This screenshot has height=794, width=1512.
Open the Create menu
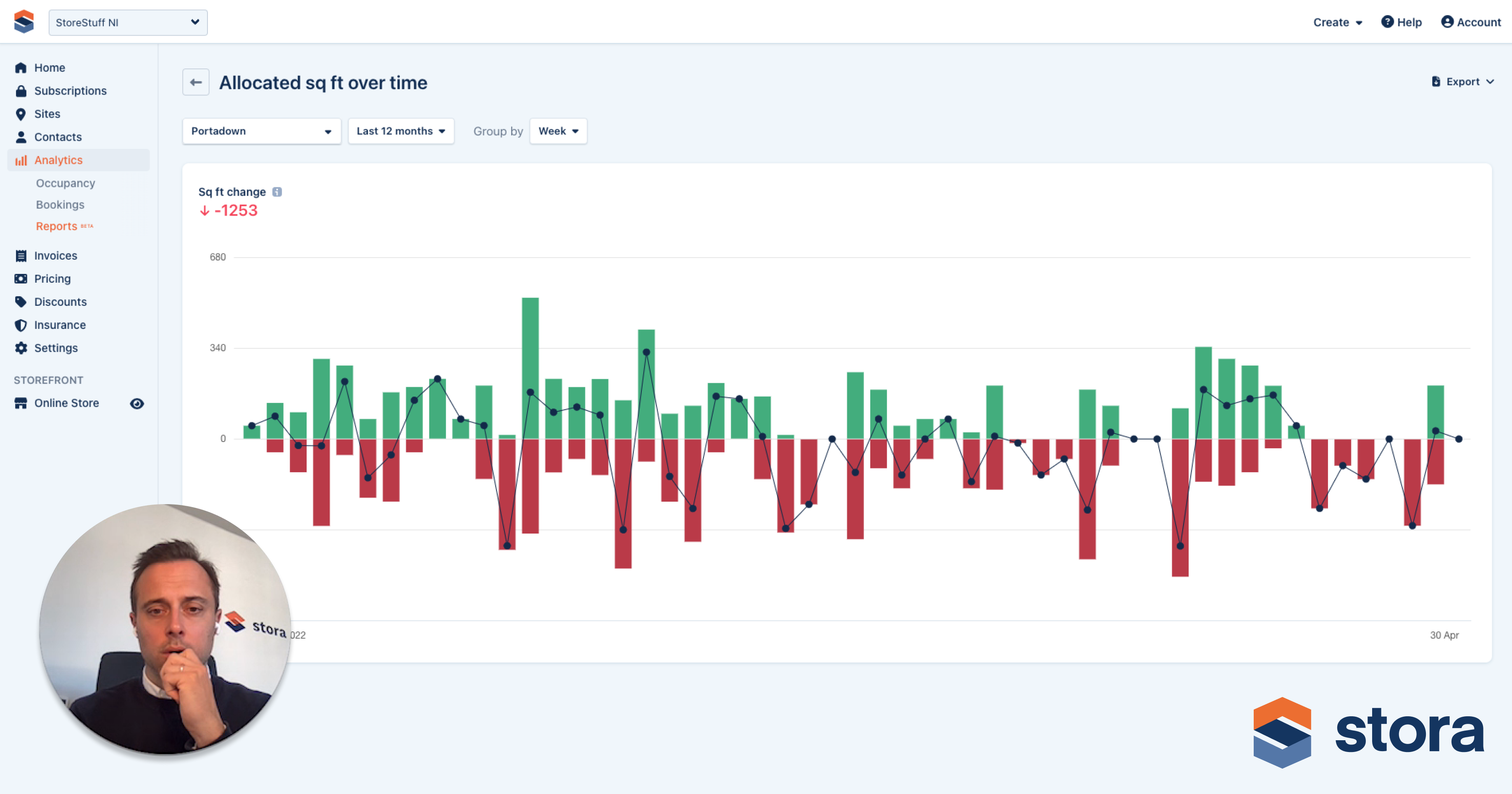coord(1337,22)
